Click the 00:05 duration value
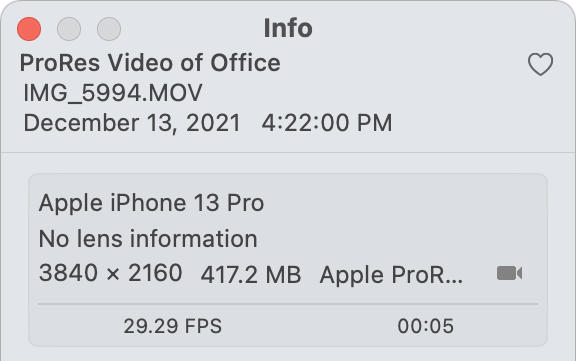This screenshot has width=576, height=361. tap(425, 326)
